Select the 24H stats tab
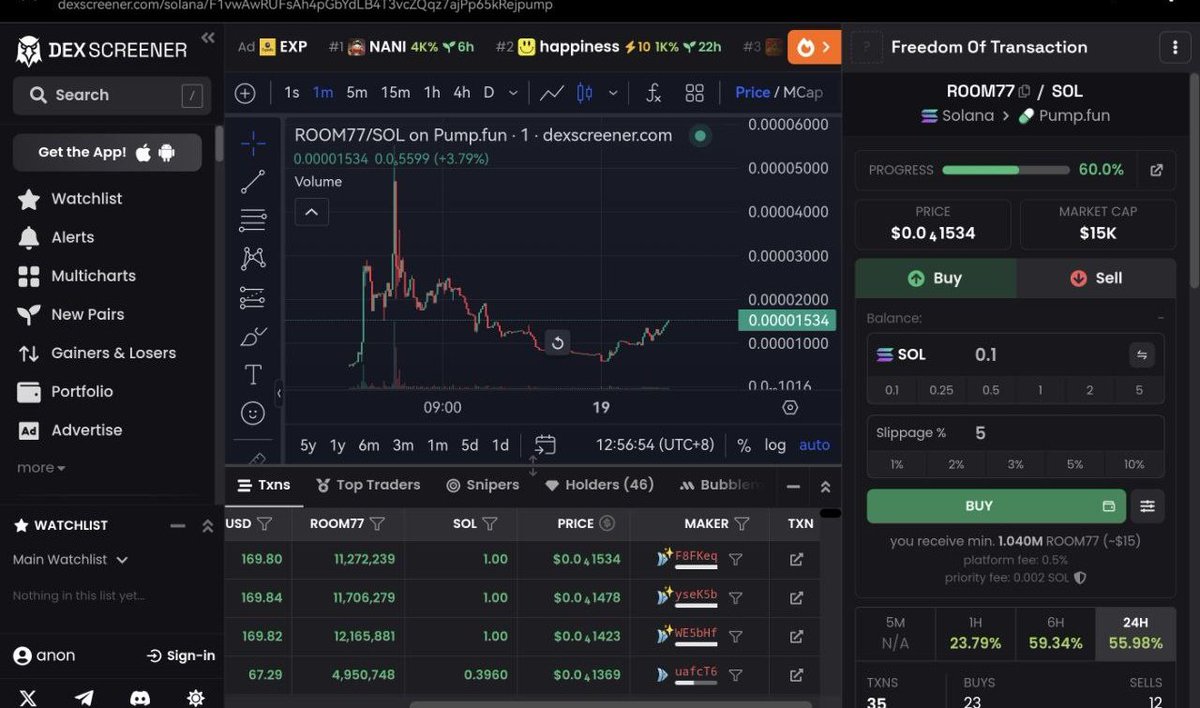 (1136, 634)
